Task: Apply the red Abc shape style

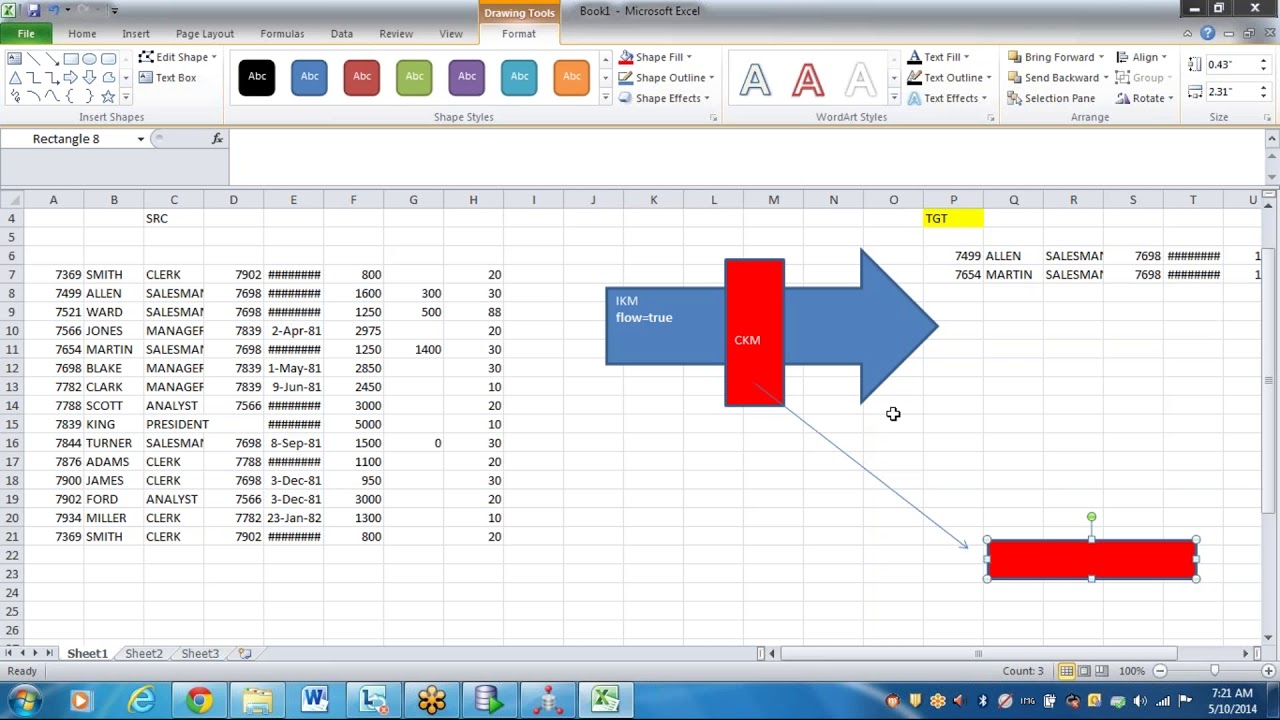Action: point(361,77)
